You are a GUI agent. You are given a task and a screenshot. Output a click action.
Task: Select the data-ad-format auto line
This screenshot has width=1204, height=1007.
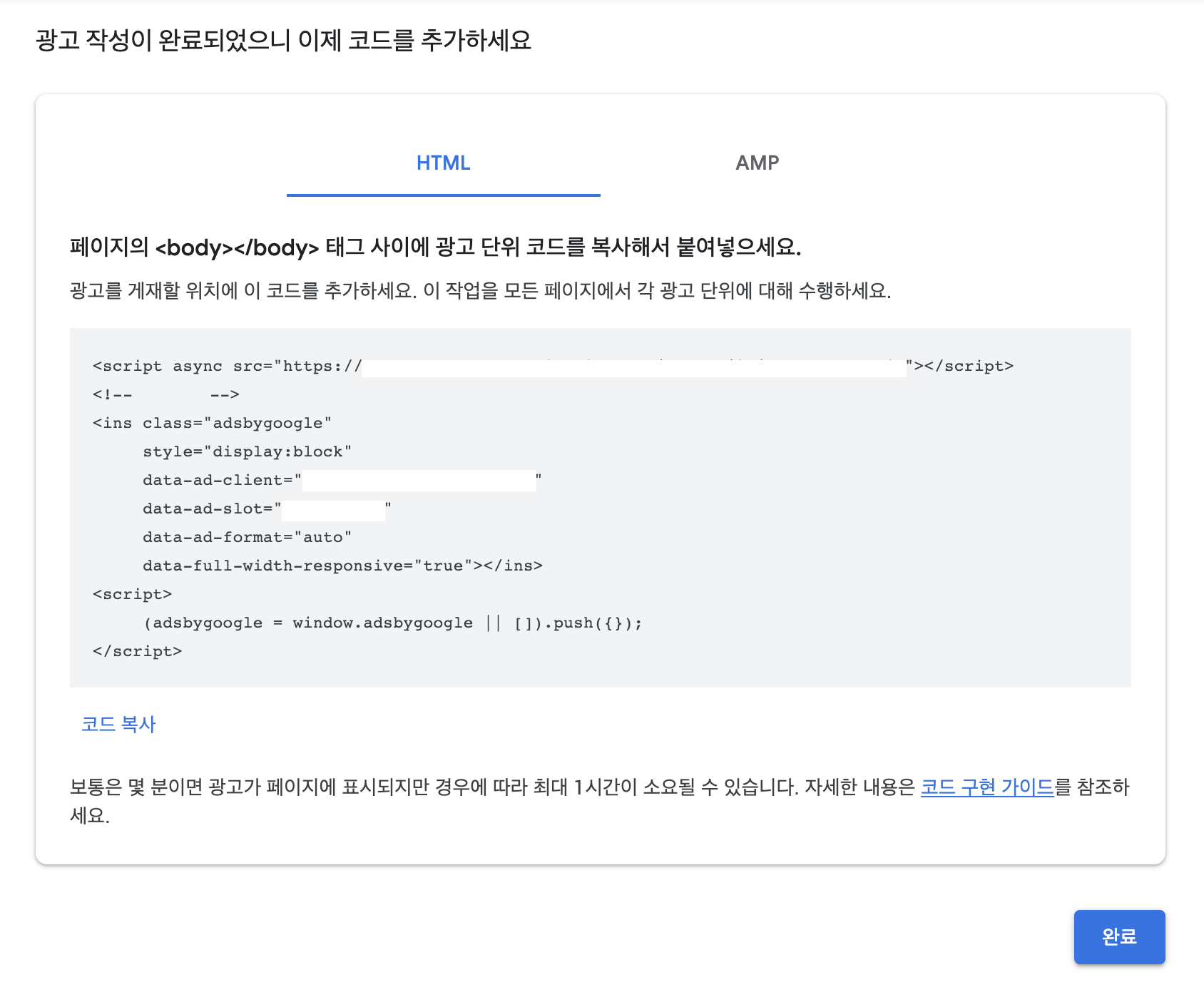(x=248, y=536)
